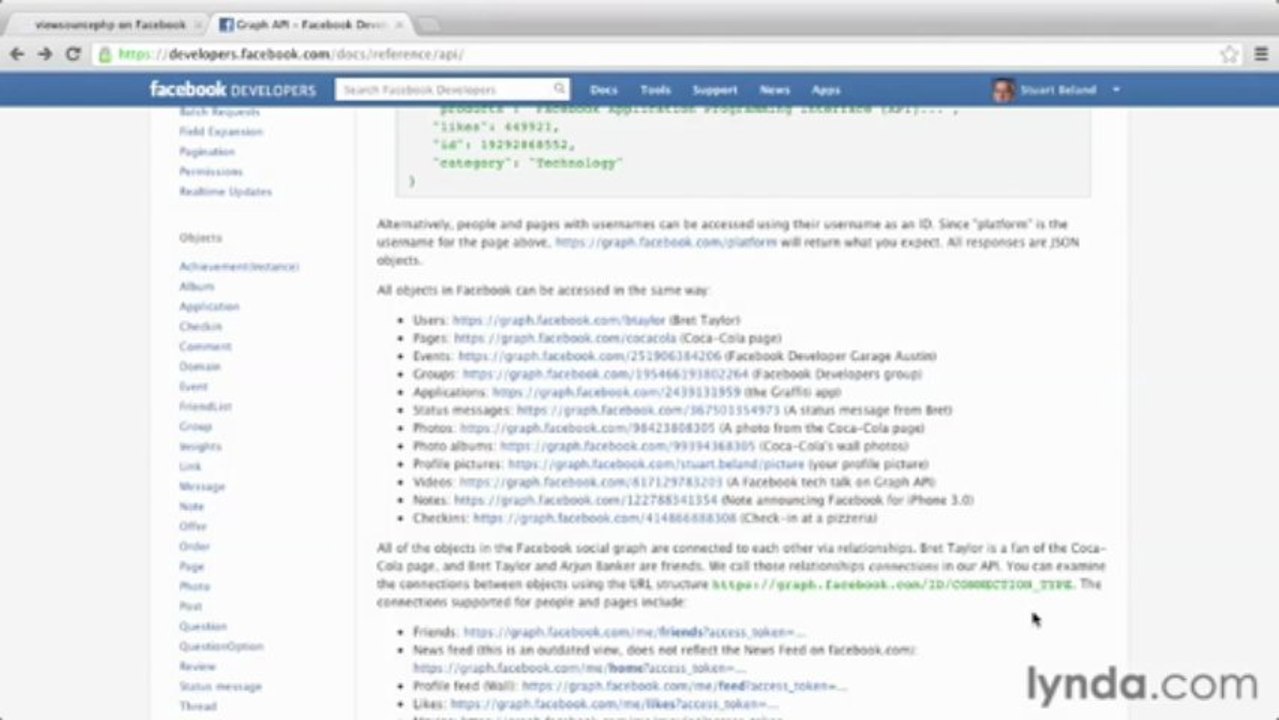Open the Question object link
Screen dimensions: 1279x720
click(203, 627)
